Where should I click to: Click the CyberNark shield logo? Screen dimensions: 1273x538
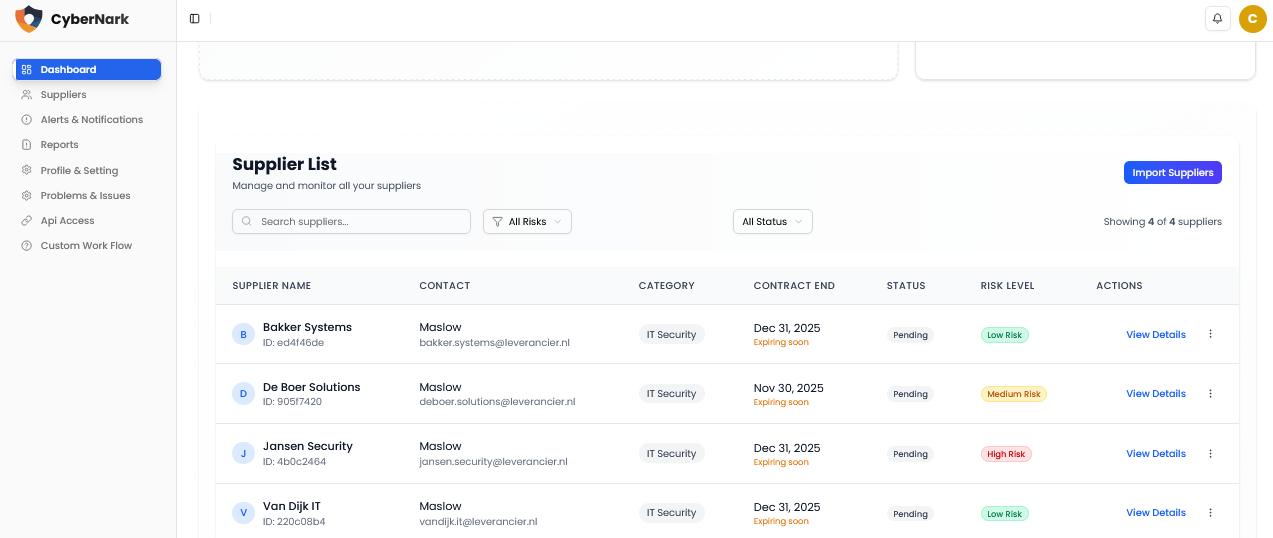[29, 19]
